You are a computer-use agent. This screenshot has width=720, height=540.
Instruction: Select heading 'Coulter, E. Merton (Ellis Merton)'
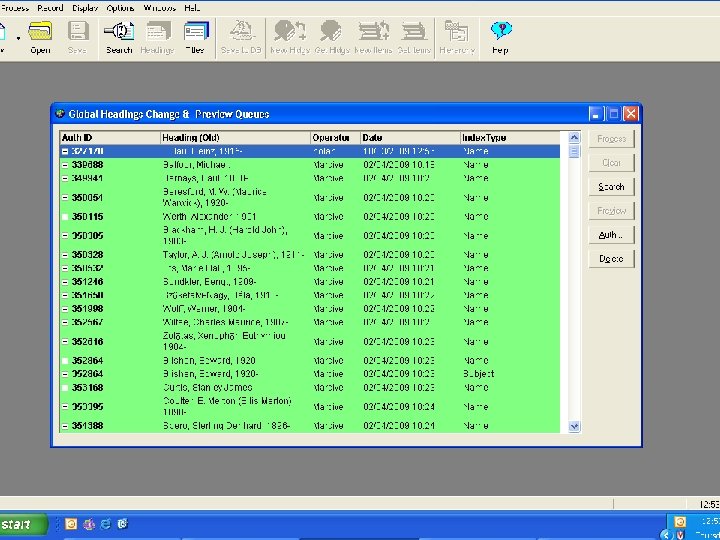pos(227,406)
